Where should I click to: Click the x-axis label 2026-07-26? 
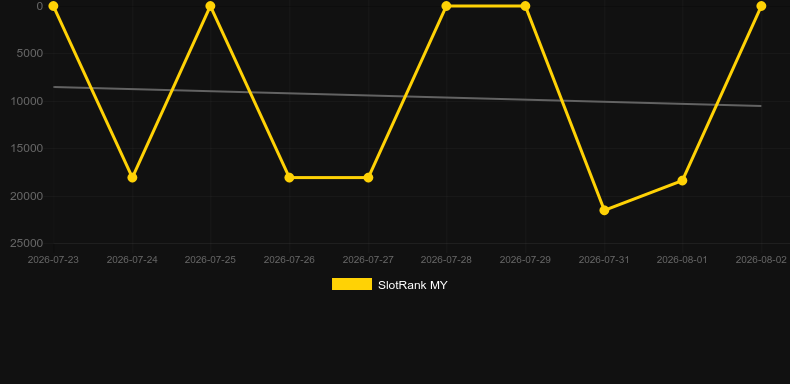tap(289, 260)
